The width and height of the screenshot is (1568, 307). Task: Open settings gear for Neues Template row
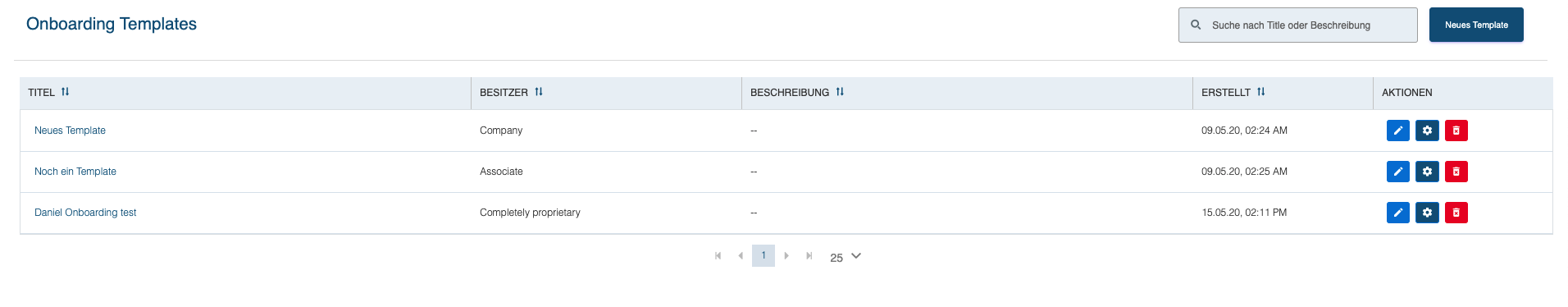pyautogui.click(x=1427, y=131)
